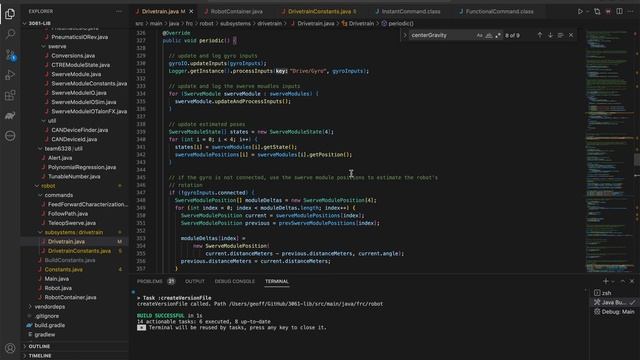Open the Explorer view in activity bar
This screenshot has height=360, width=640.
point(10,14)
